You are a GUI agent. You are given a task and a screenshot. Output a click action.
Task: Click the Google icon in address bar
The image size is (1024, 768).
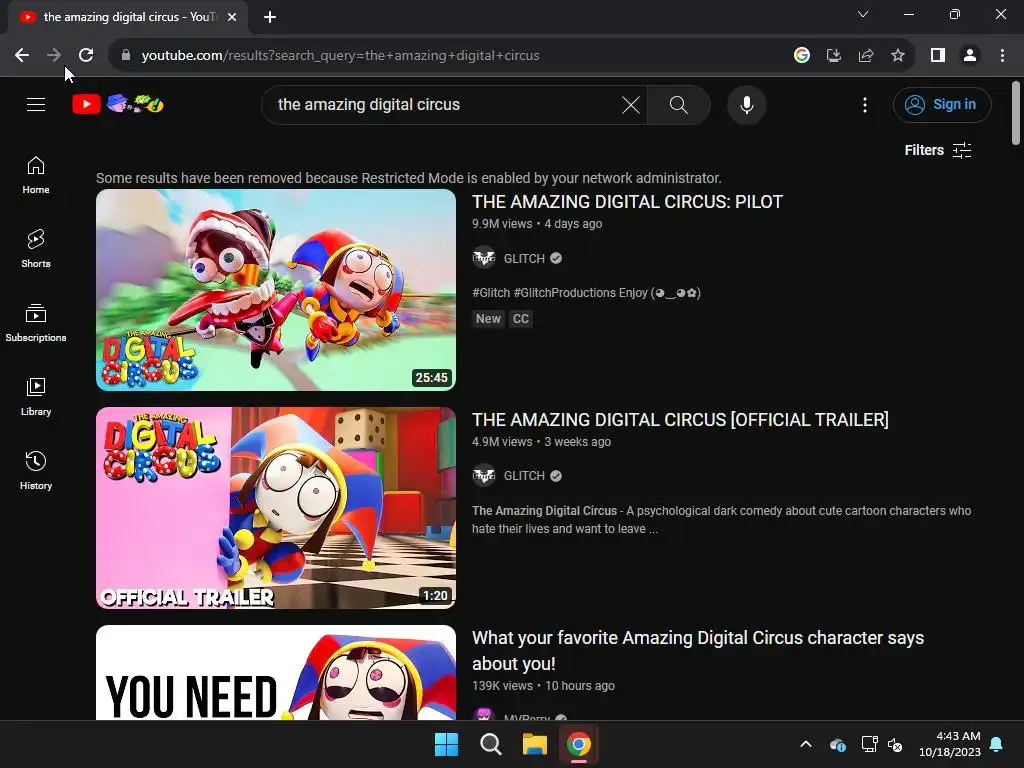click(802, 56)
